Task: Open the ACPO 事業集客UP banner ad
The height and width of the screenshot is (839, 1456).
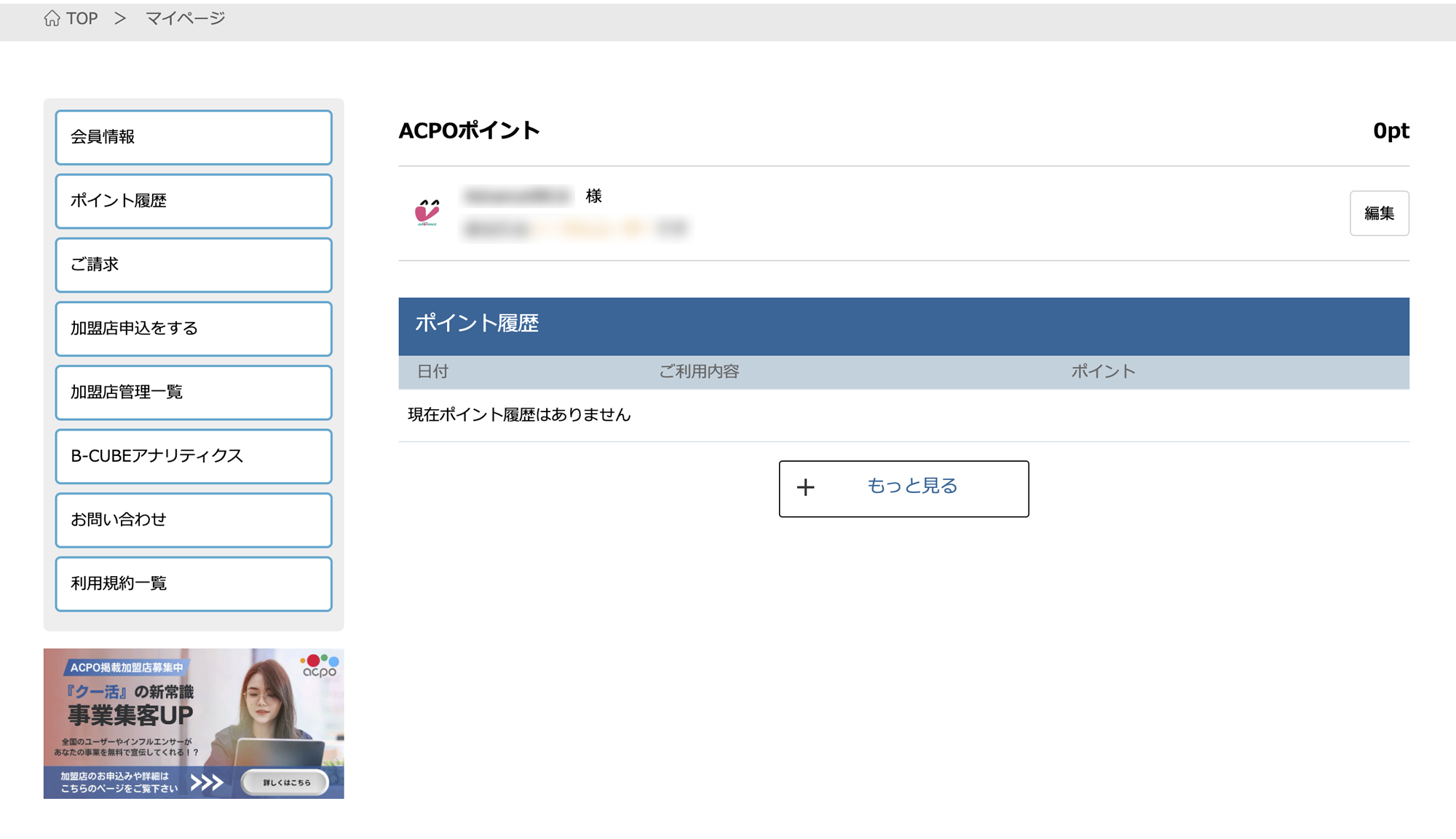Action: coord(194,723)
